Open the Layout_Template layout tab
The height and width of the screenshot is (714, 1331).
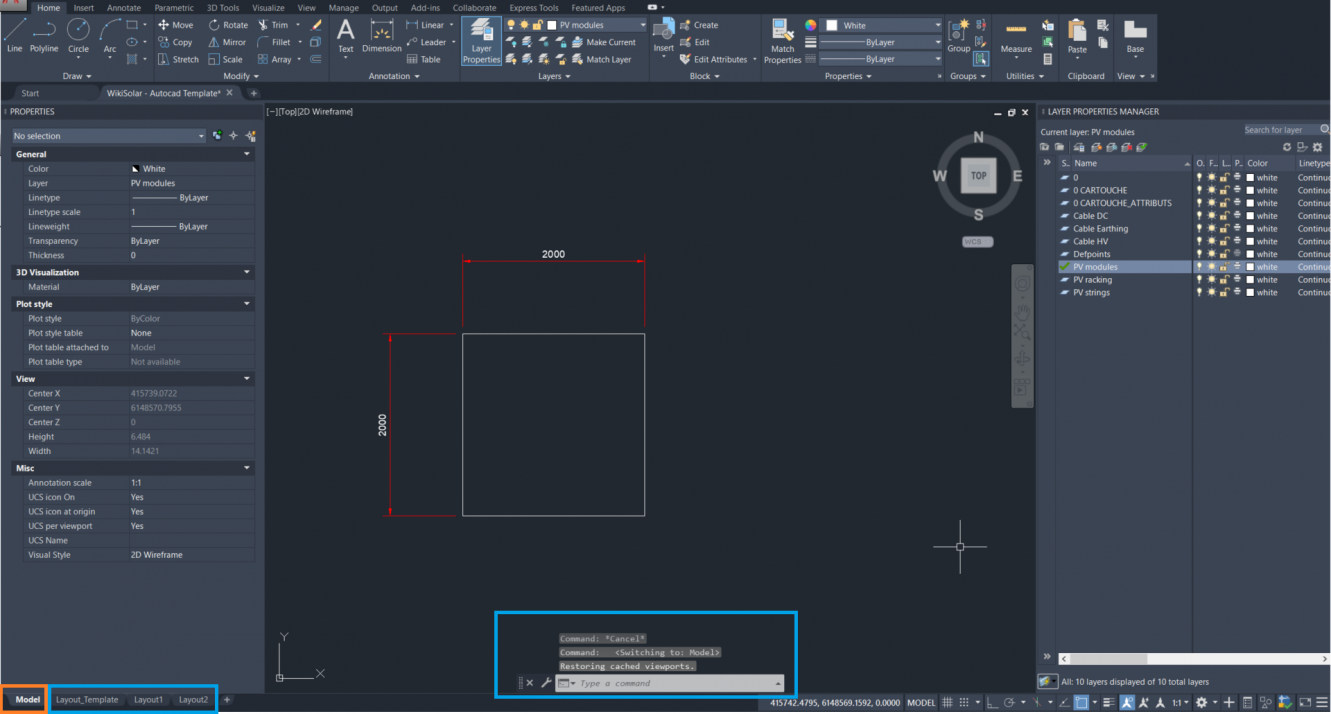click(86, 700)
